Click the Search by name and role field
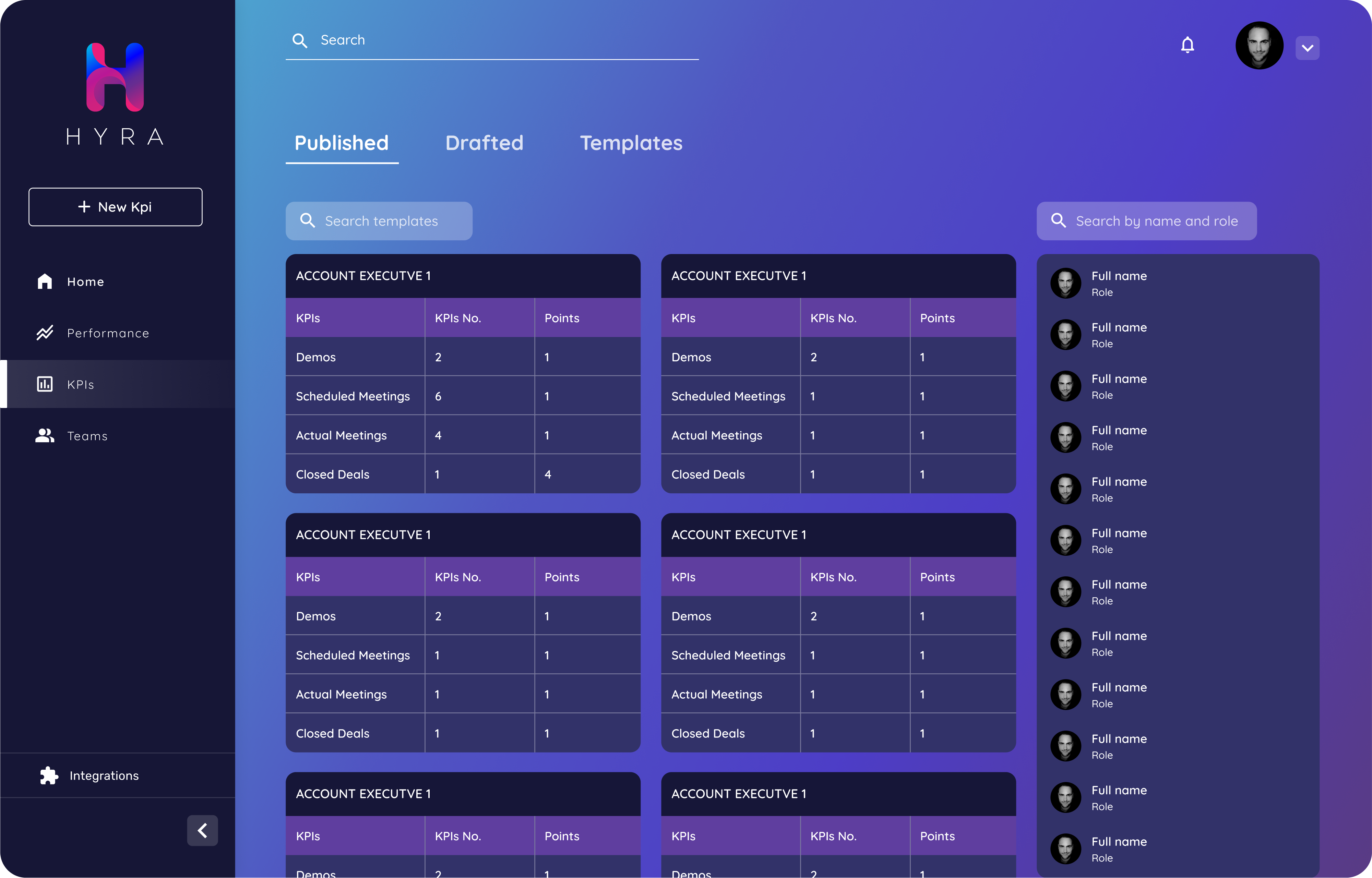 click(x=1146, y=221)
